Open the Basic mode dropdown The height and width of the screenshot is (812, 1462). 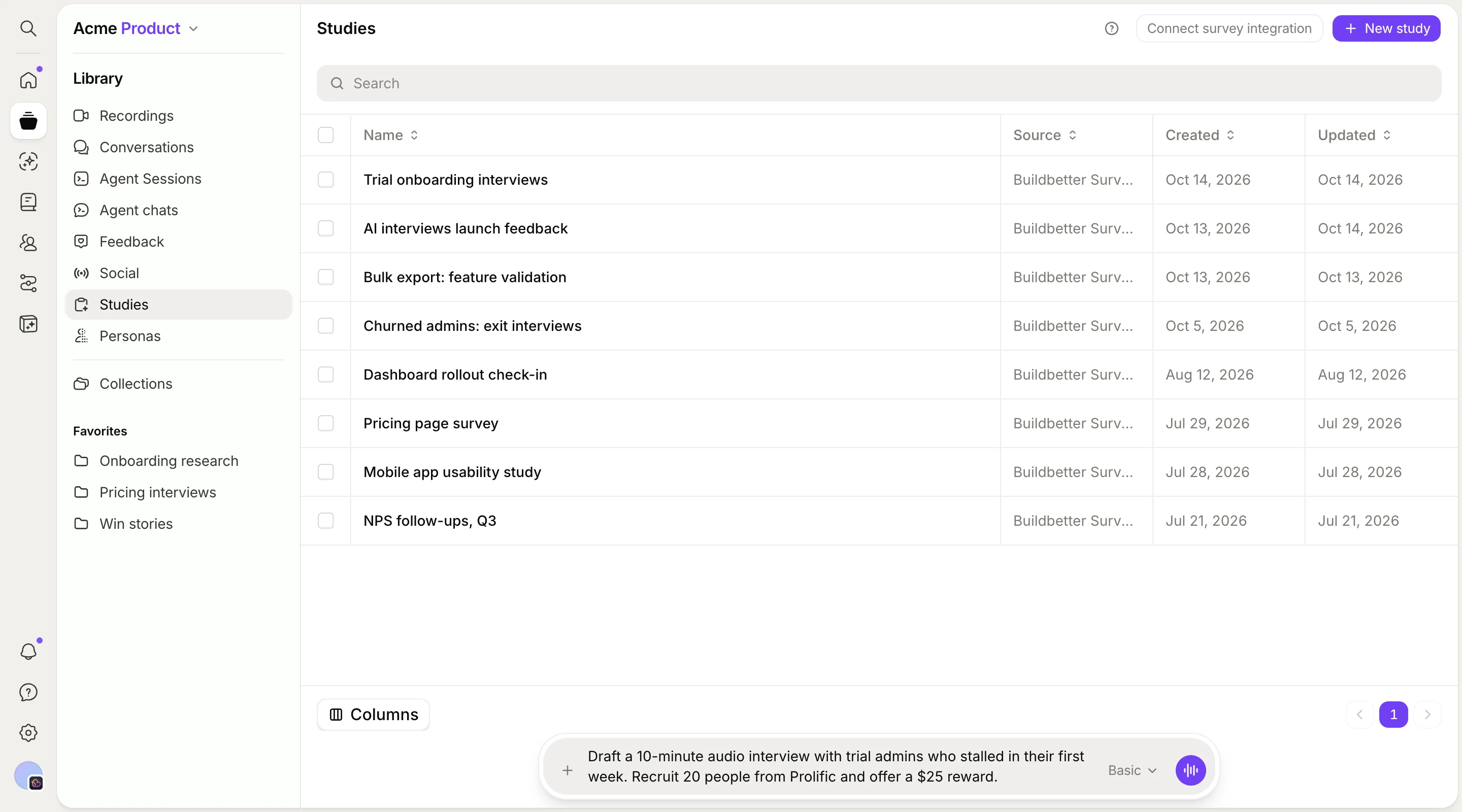1132,770
